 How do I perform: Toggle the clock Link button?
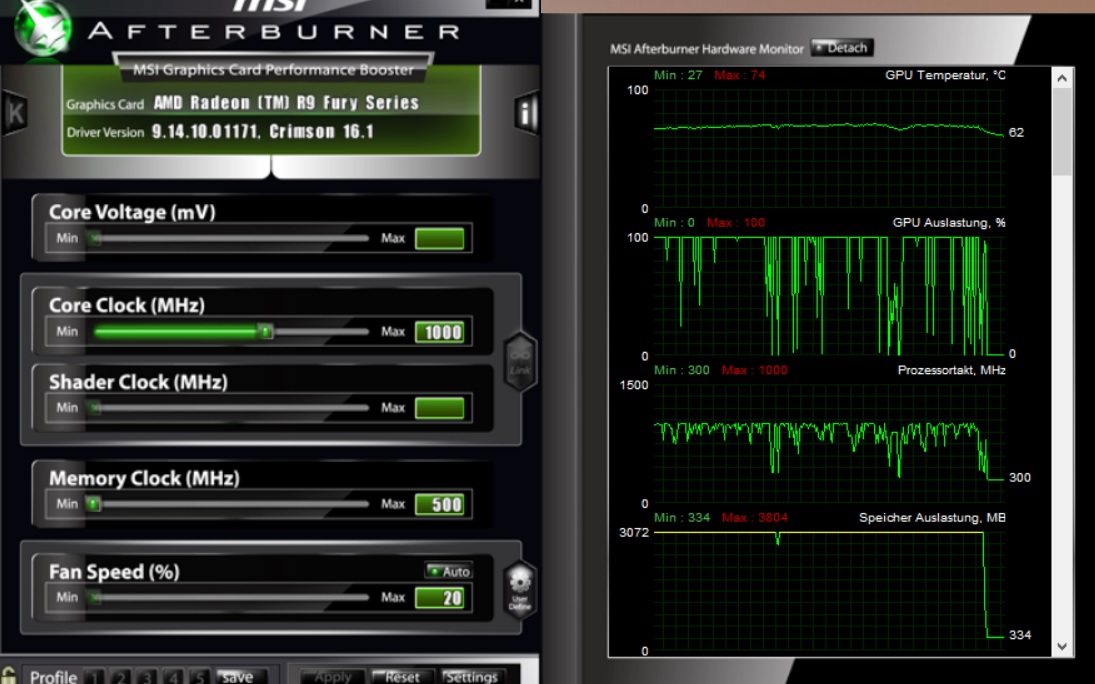[x=520, y=361]
